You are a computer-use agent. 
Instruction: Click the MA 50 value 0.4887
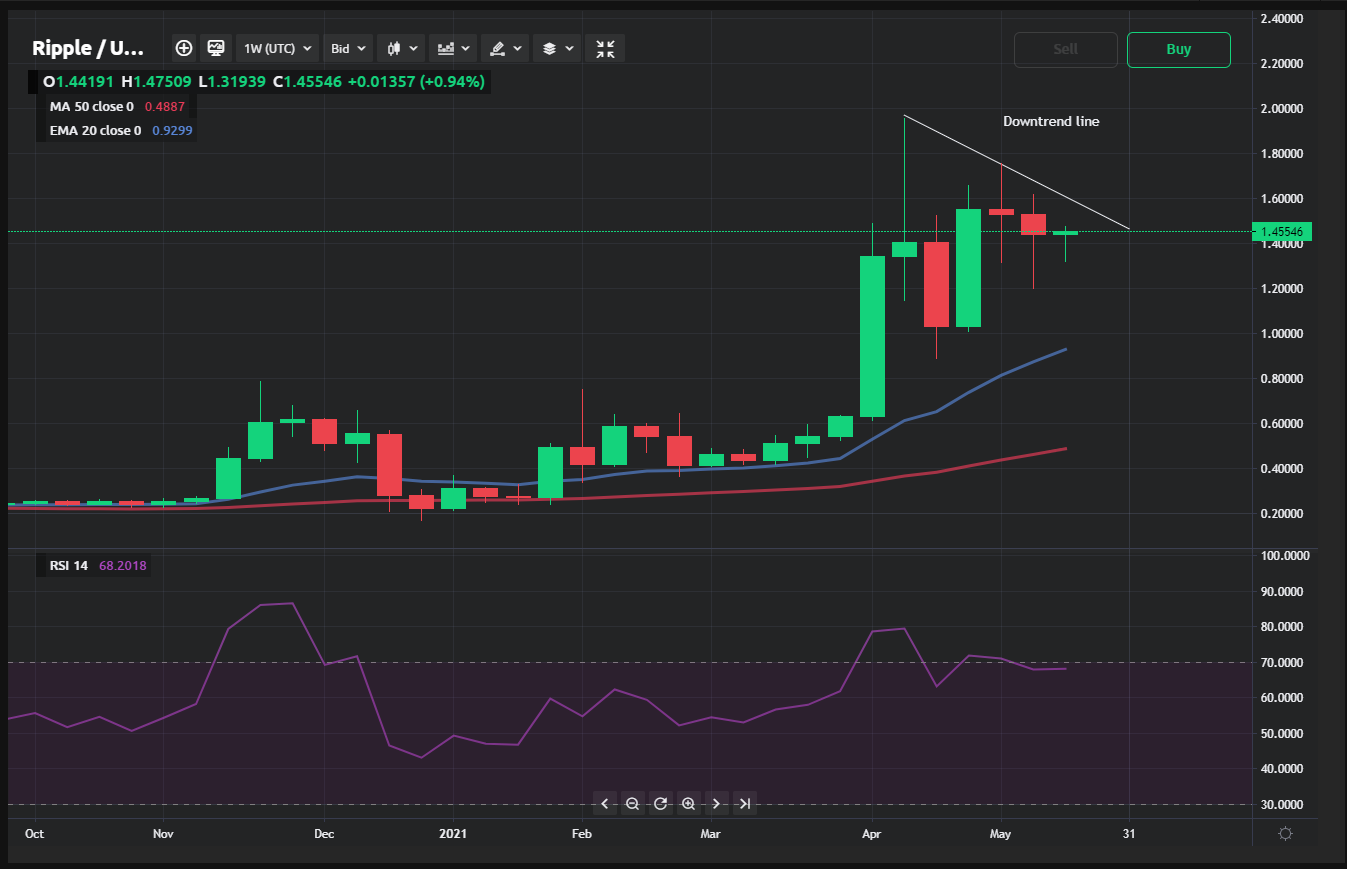coord(164,106)
